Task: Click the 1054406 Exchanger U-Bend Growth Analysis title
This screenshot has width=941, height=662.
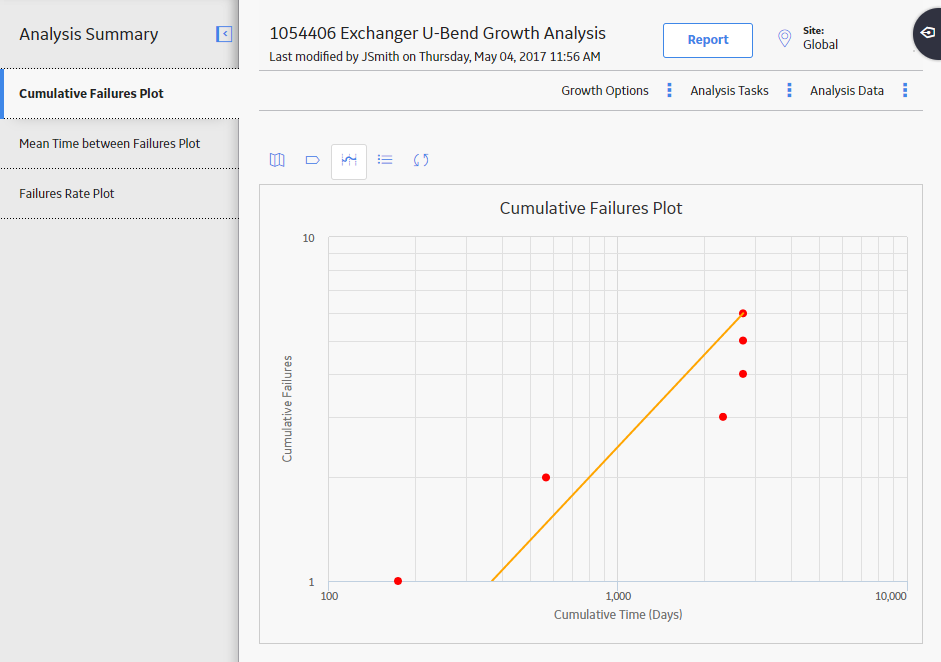Action: tap(437, 34)
